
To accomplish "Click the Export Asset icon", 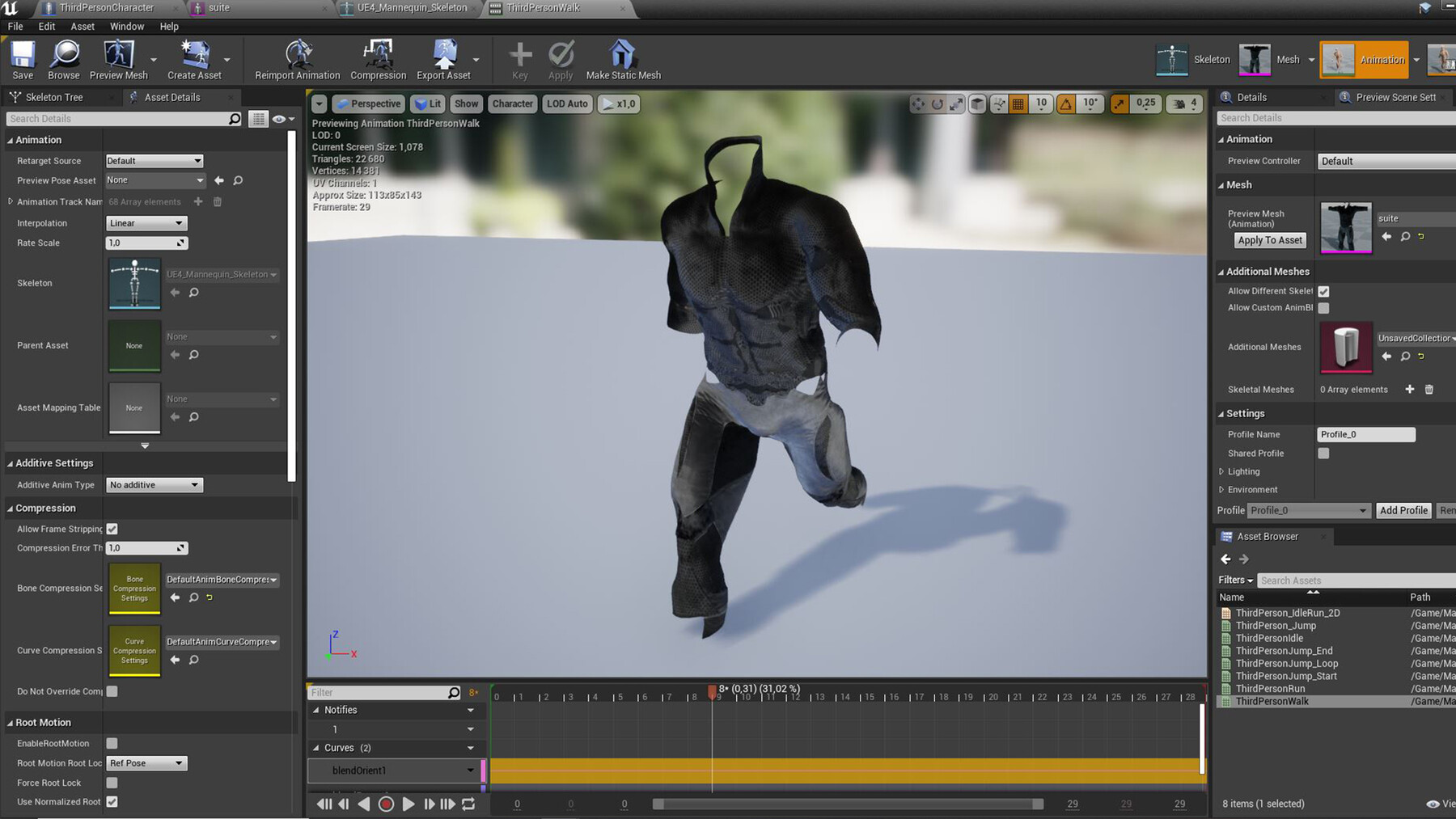I will coord(443,60).
